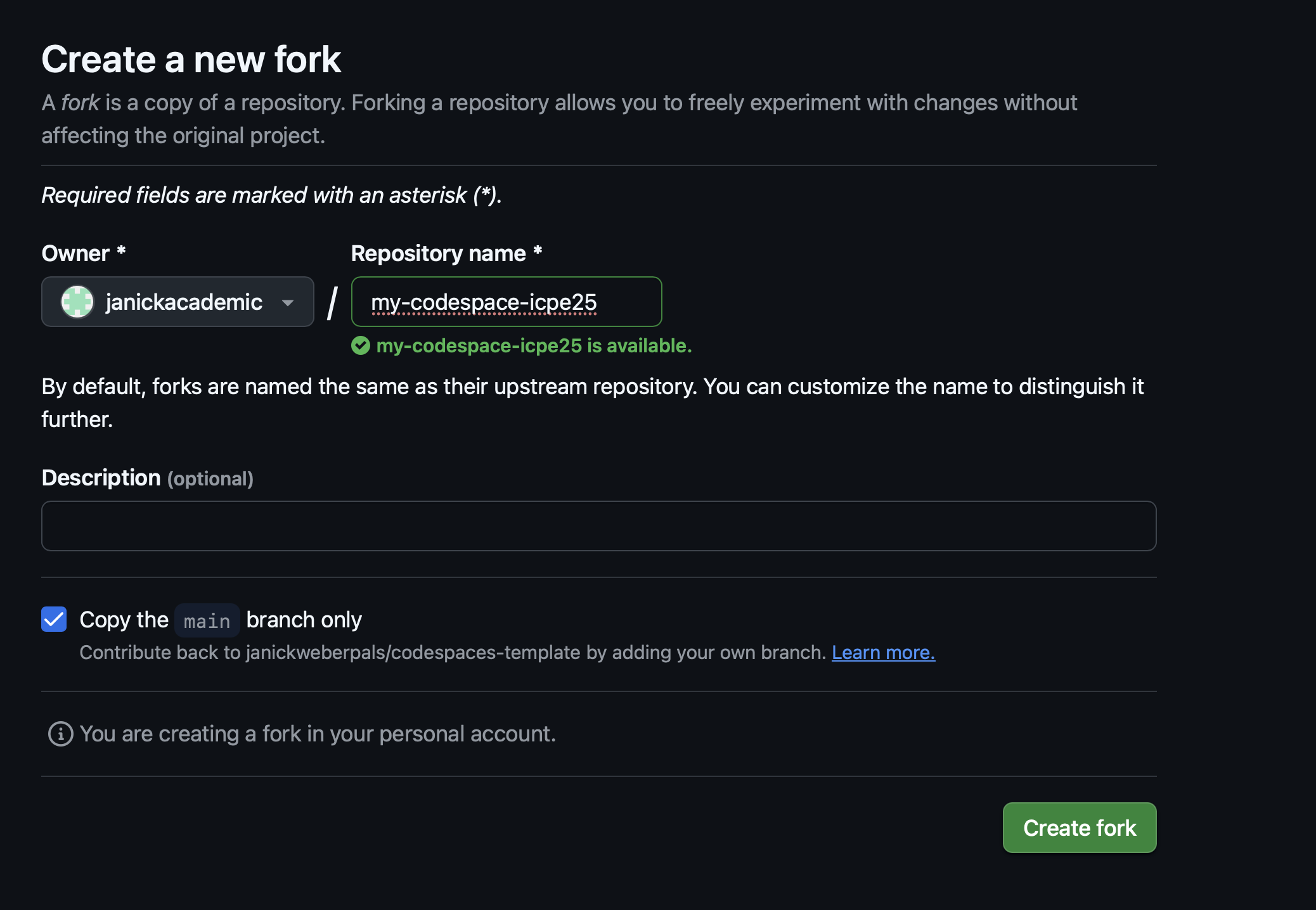Open the Learn more link

pyautogui.click(x=883, y=652)
